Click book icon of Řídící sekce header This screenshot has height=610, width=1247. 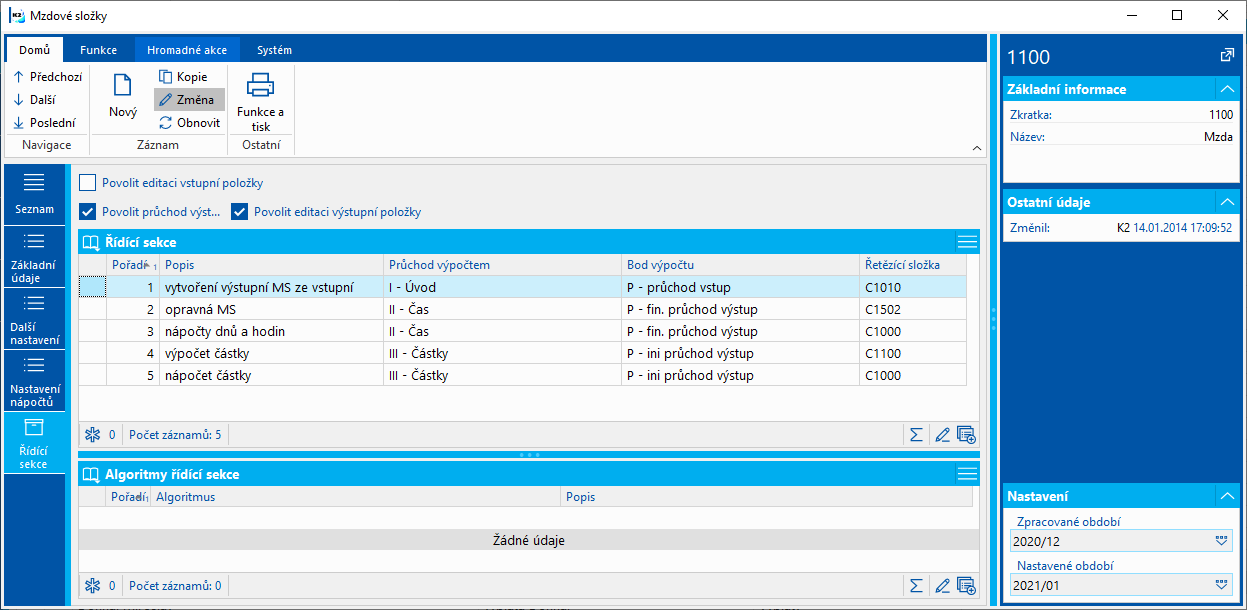coord(91,242)
